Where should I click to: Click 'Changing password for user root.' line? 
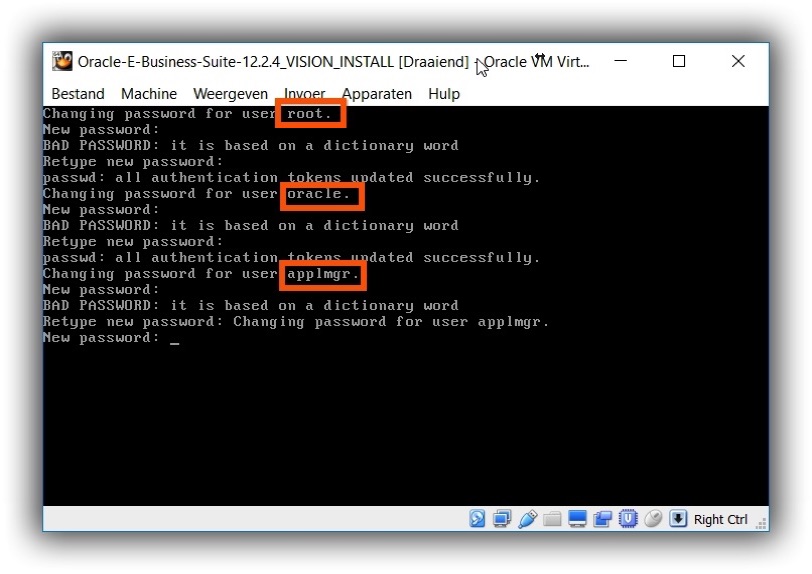coord(187,113)
